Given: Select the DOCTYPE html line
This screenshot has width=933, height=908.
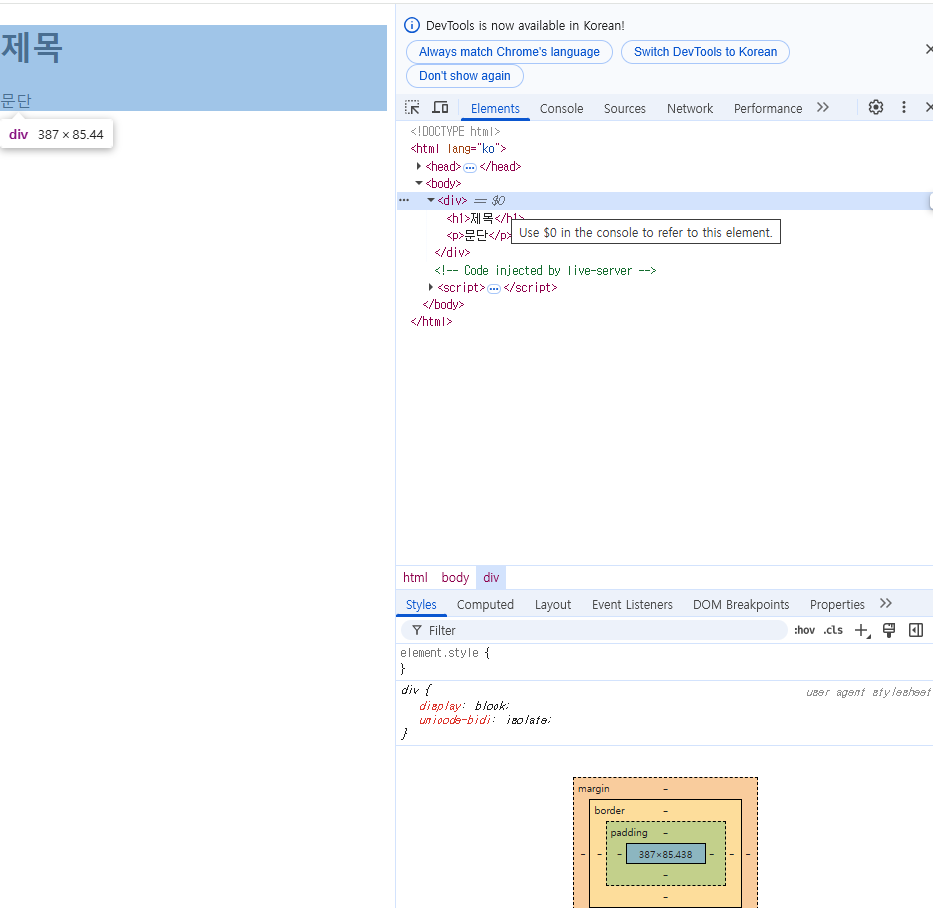Looking at the screenshot, I should (x=455, y=131).
